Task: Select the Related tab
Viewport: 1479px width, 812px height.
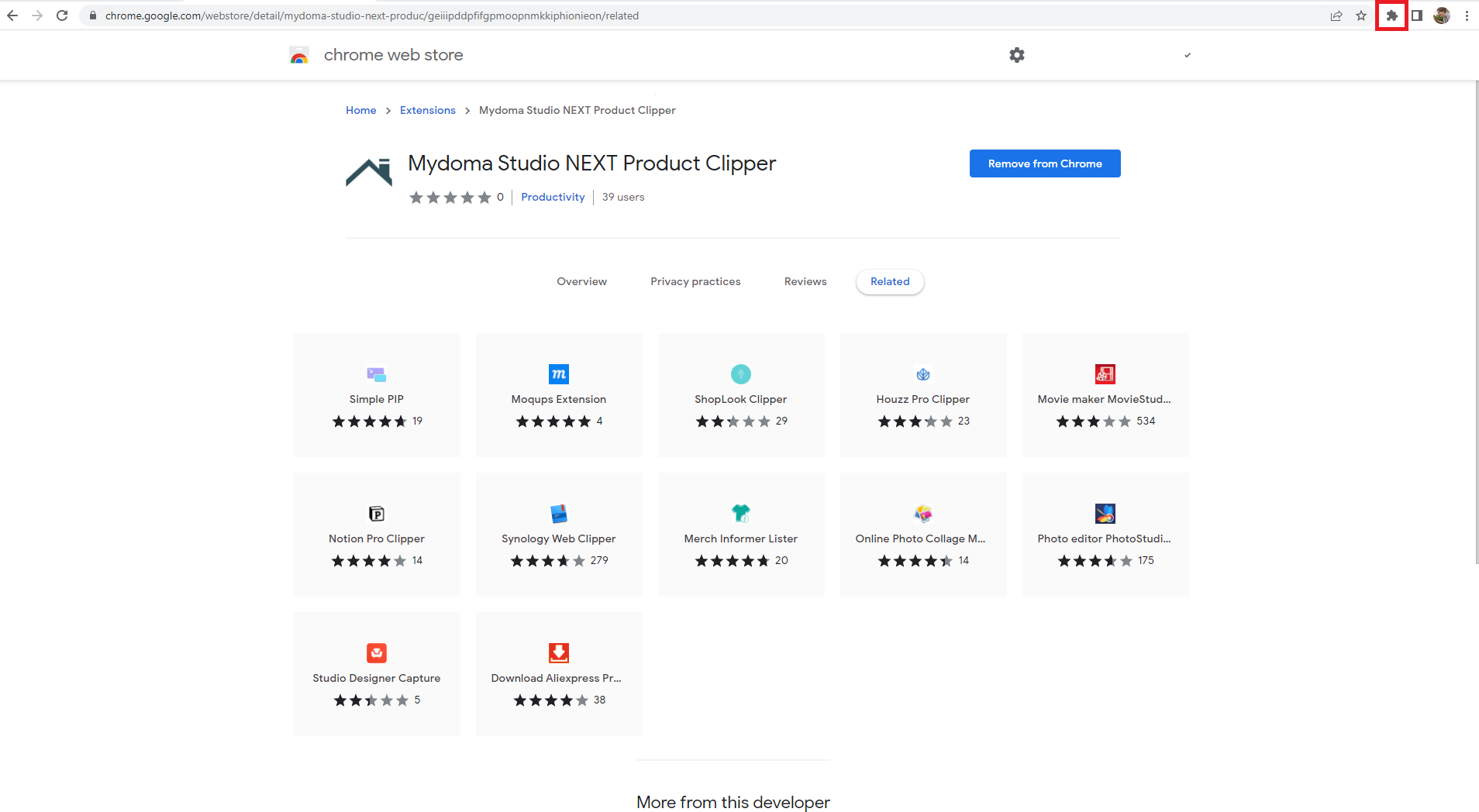Action: click(x=890, y=281)
